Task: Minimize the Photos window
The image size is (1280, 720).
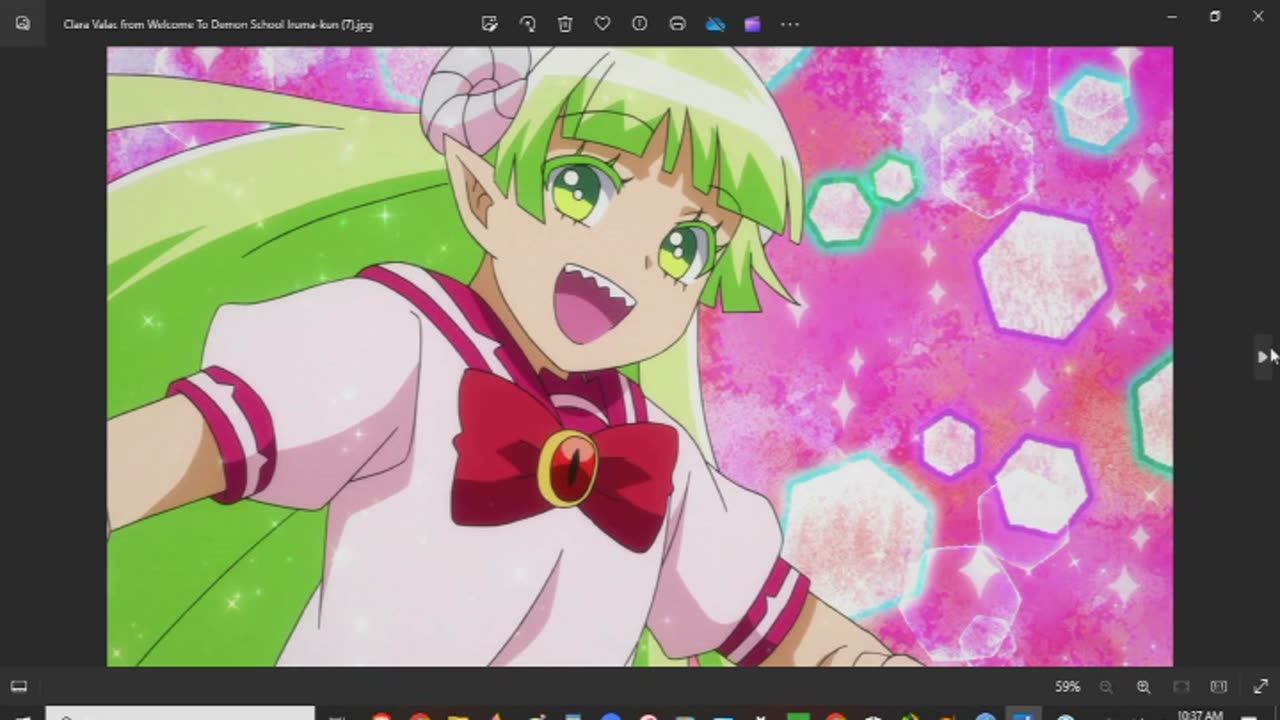Action: point(1172,16)
